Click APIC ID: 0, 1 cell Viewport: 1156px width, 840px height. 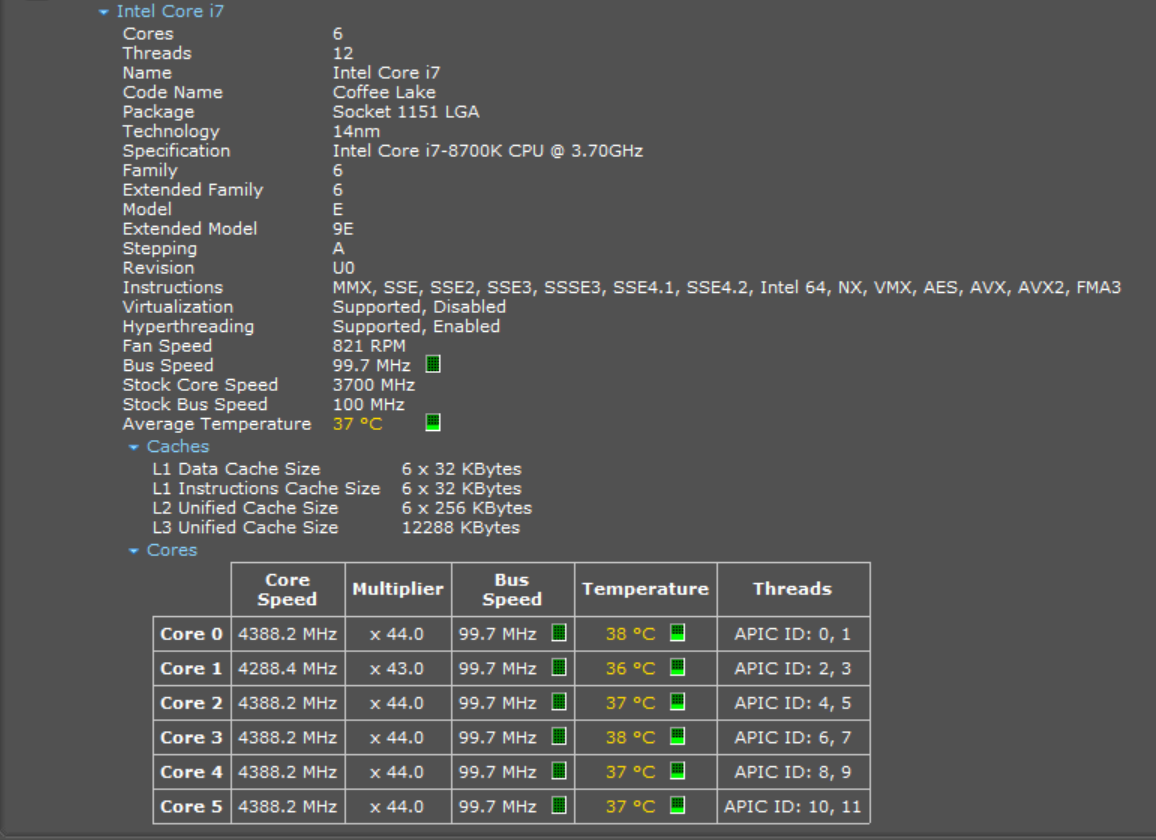coord(793,634)
